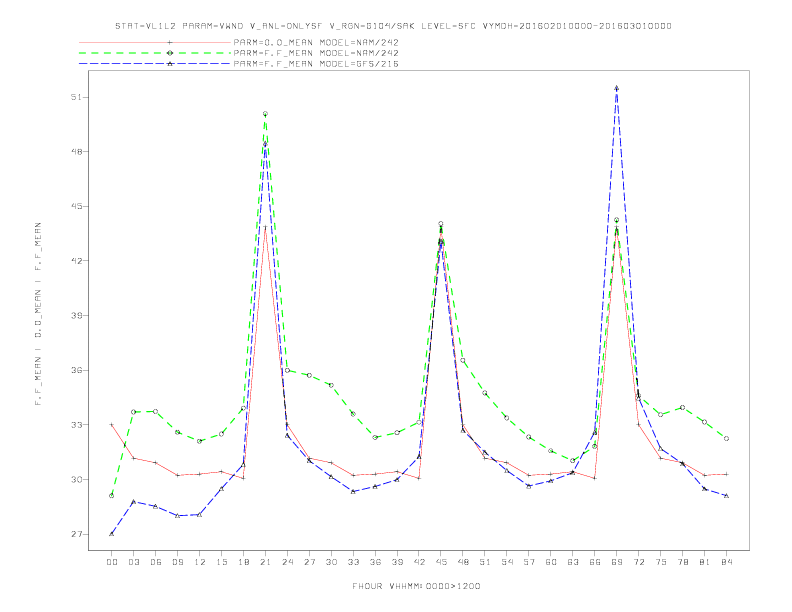The height and width of the screenshot is (612, 792).
Task: Click x-axis forecast hour label 63
Action: tap(573, 562)
